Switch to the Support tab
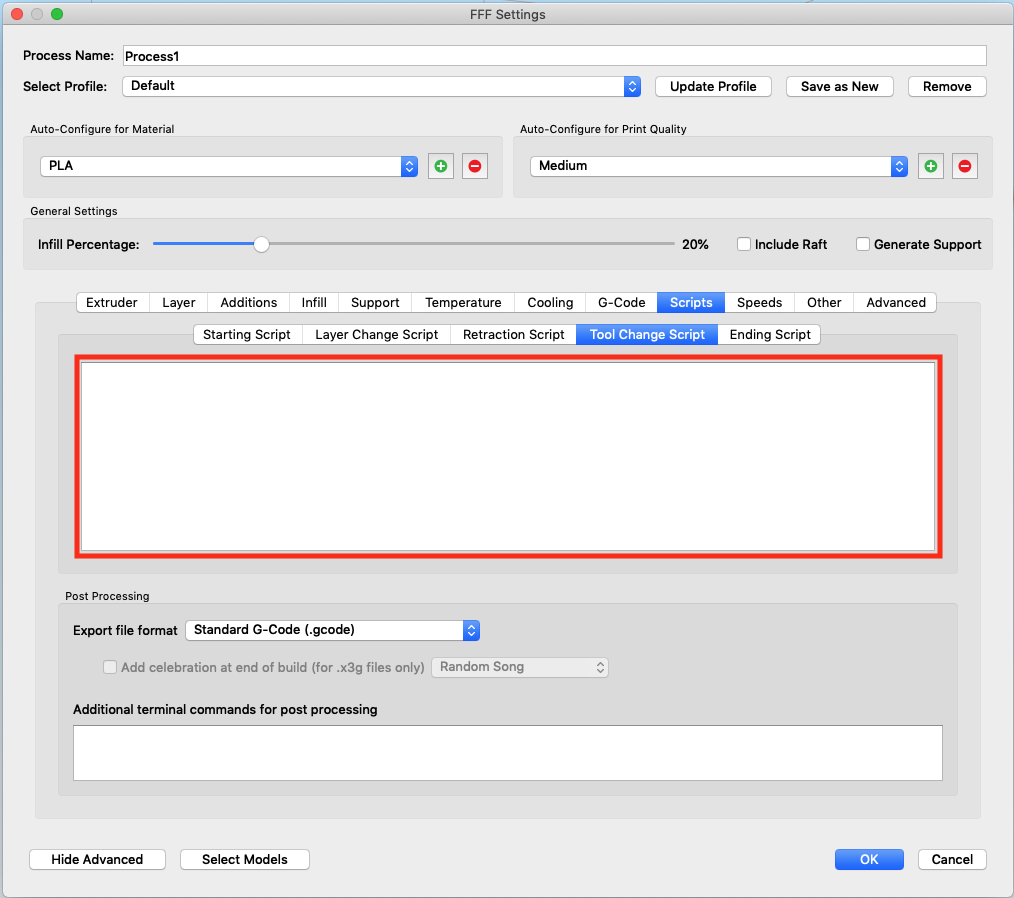Screen dimensions: 1014x898 click(375, 303)
